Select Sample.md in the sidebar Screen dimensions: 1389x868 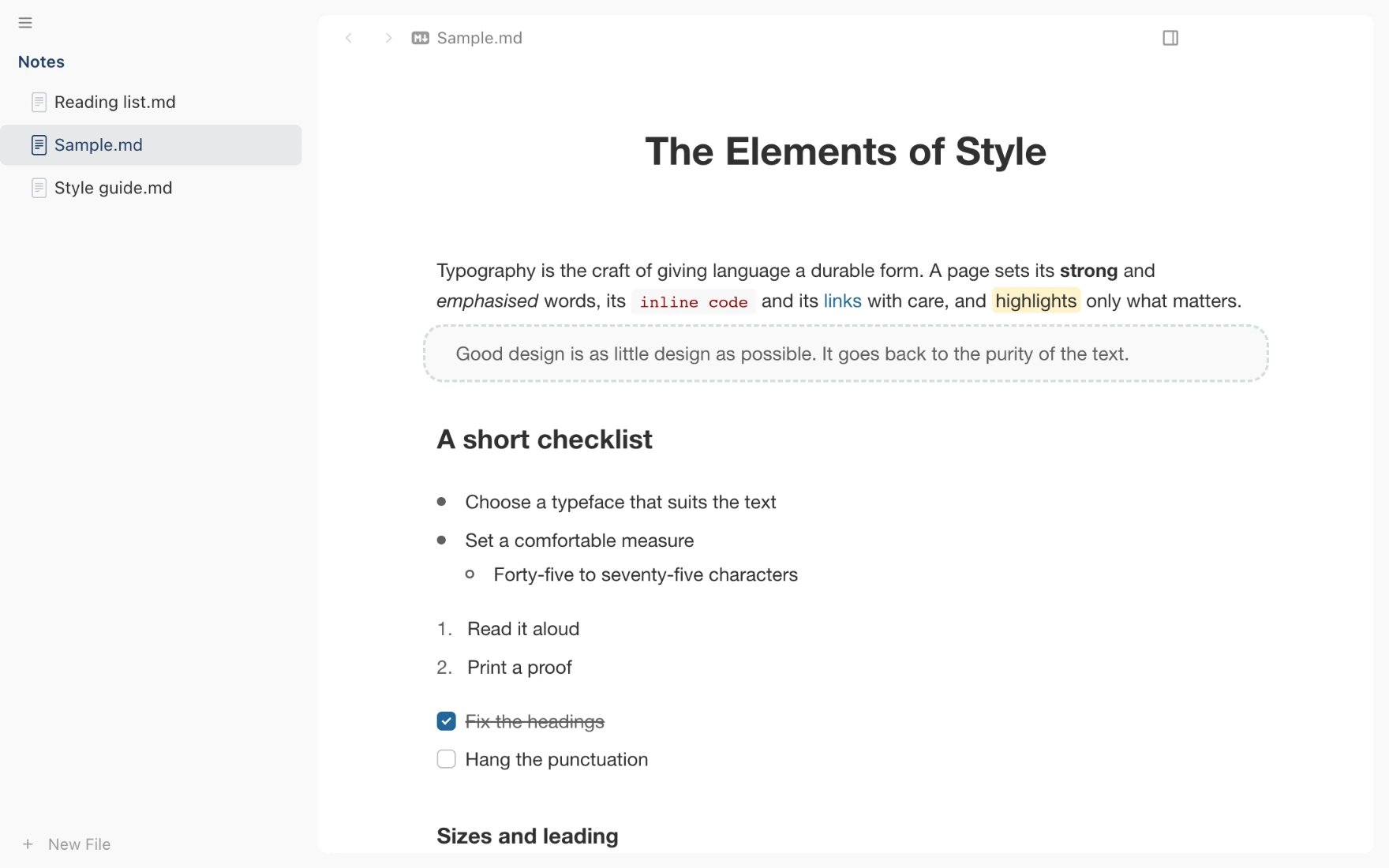pyautogui.click(x=151, y=145)
